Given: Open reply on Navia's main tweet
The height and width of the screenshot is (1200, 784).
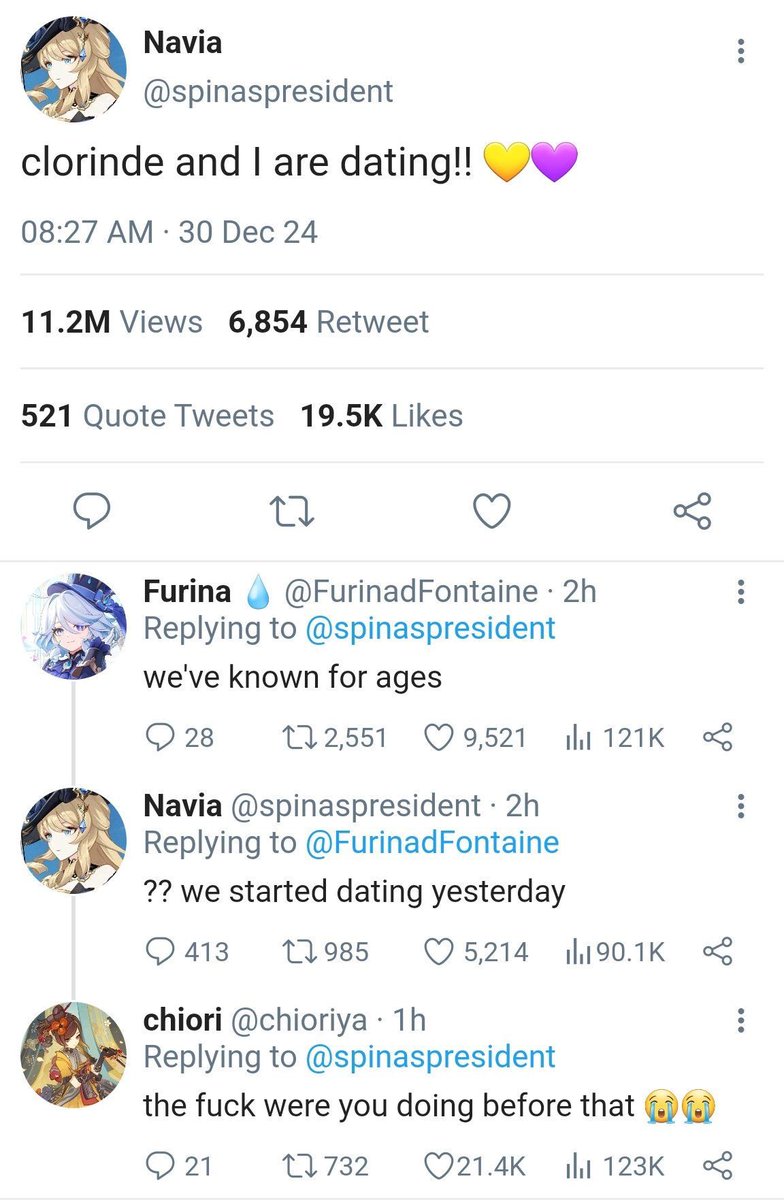Looking at the screenshot, I should click(93, 512).
